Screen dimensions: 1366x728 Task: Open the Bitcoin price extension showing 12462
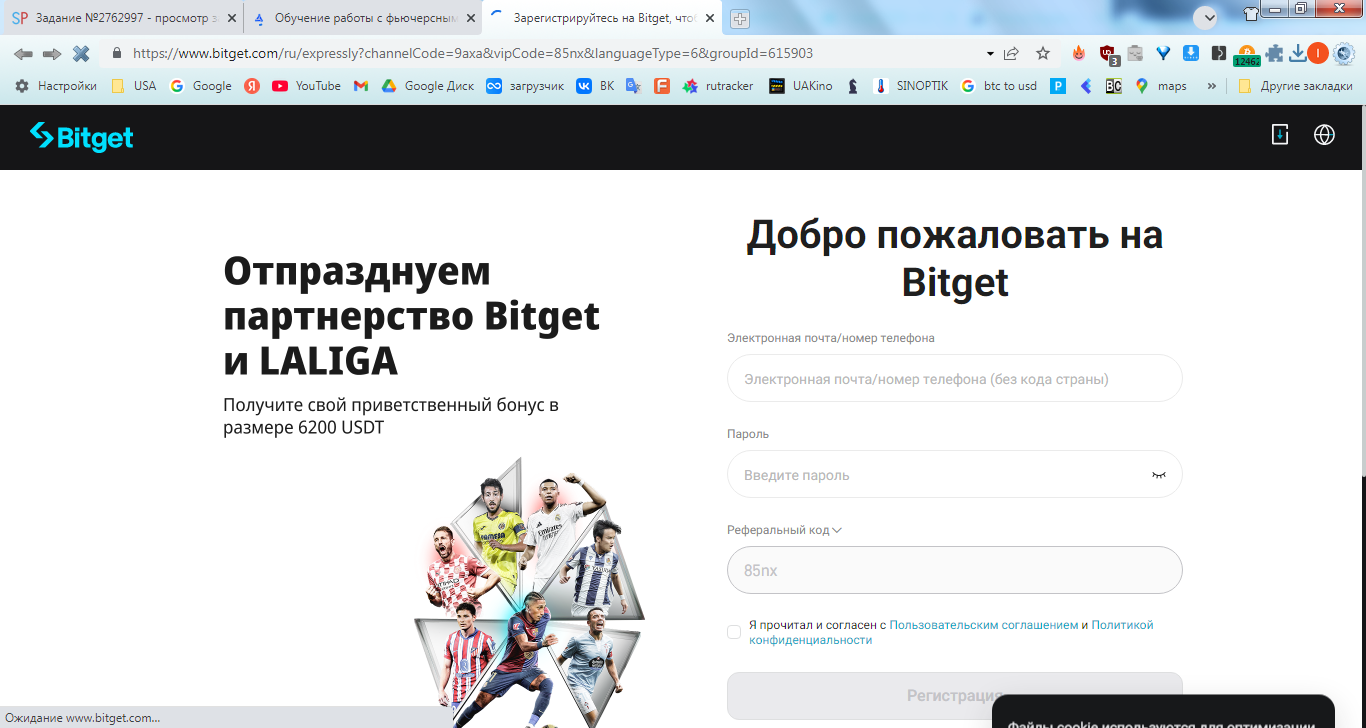[1247, 55]
